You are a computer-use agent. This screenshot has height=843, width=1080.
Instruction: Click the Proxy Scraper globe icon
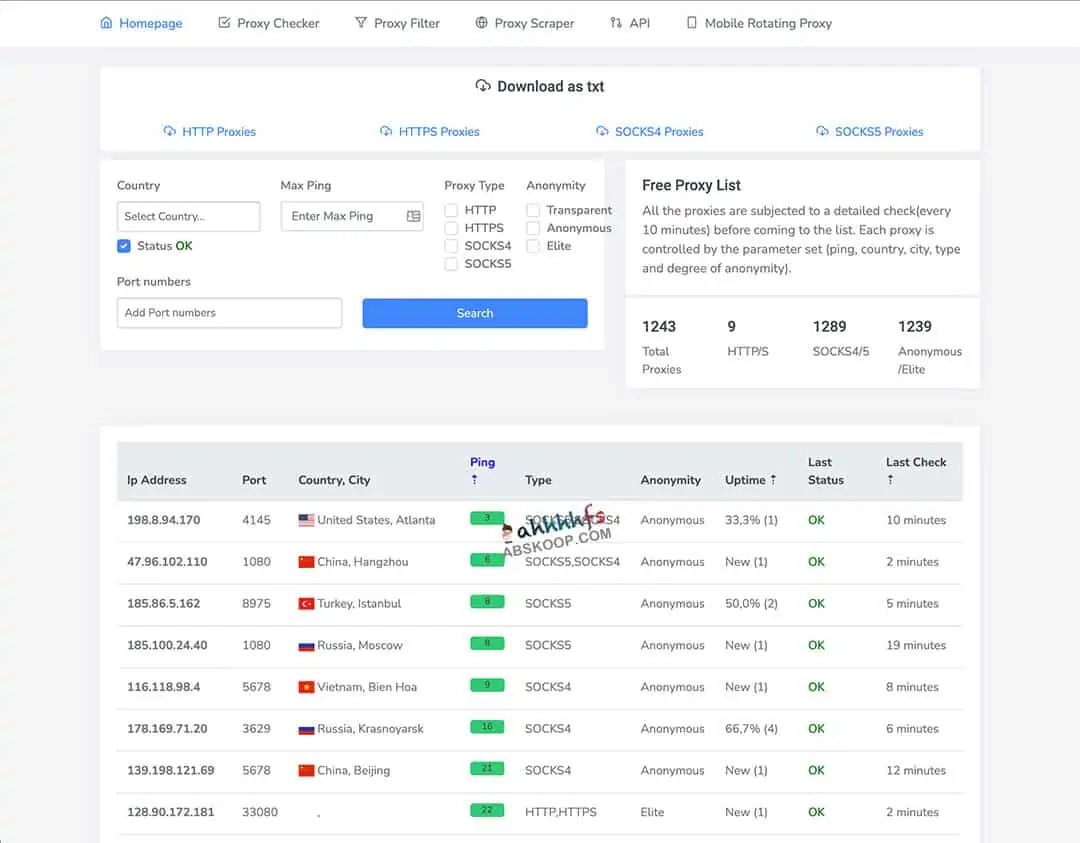tap(481, 23)
